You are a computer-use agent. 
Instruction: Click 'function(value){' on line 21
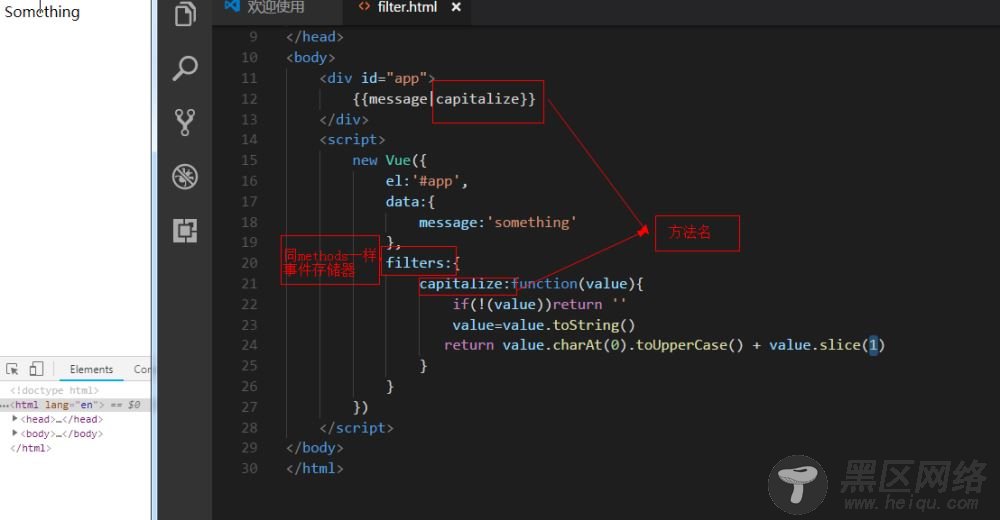tap(577, 283)
